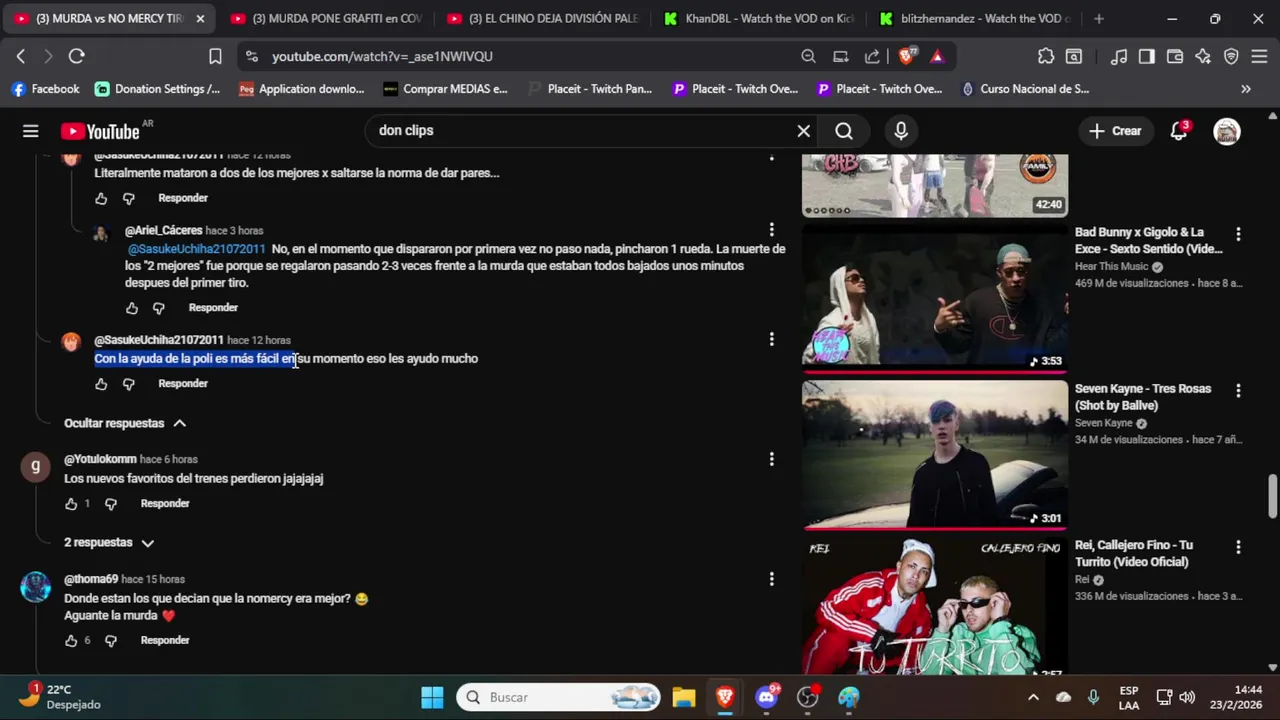Open Brave main menu

click(1259, 57)
